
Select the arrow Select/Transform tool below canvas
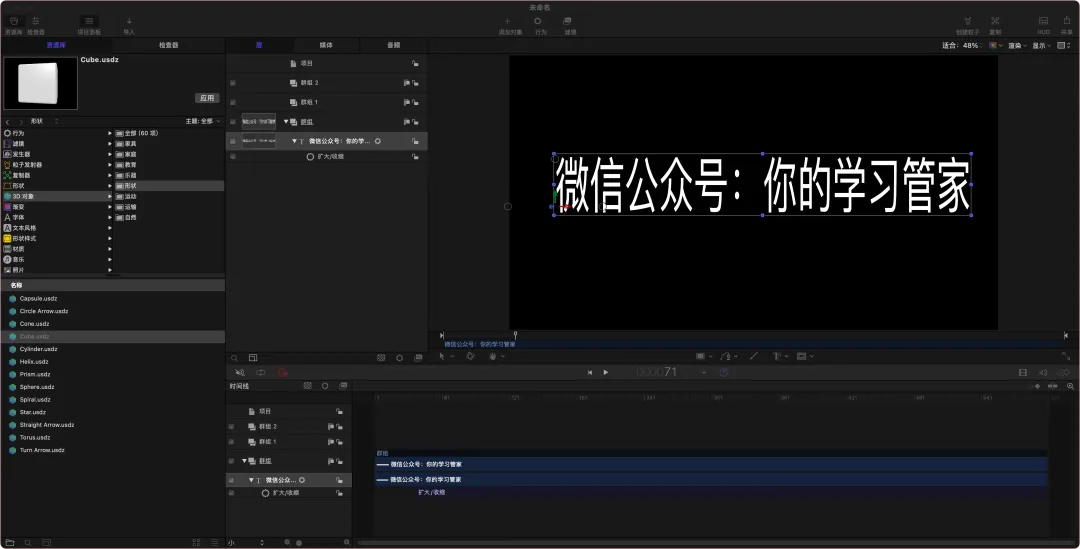pos(442,356)
